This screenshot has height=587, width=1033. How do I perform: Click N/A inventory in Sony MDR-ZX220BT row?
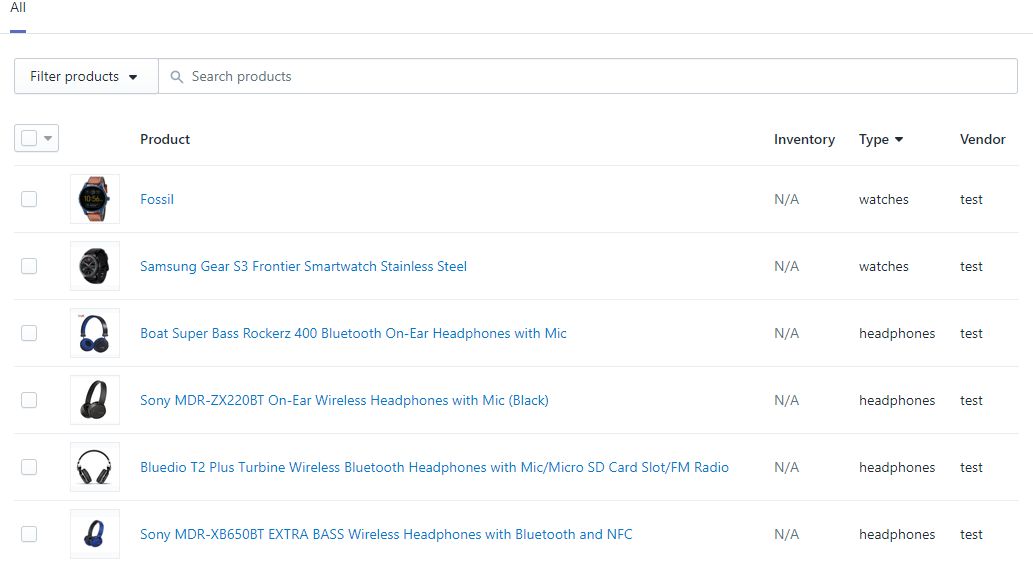pos(787,401)
